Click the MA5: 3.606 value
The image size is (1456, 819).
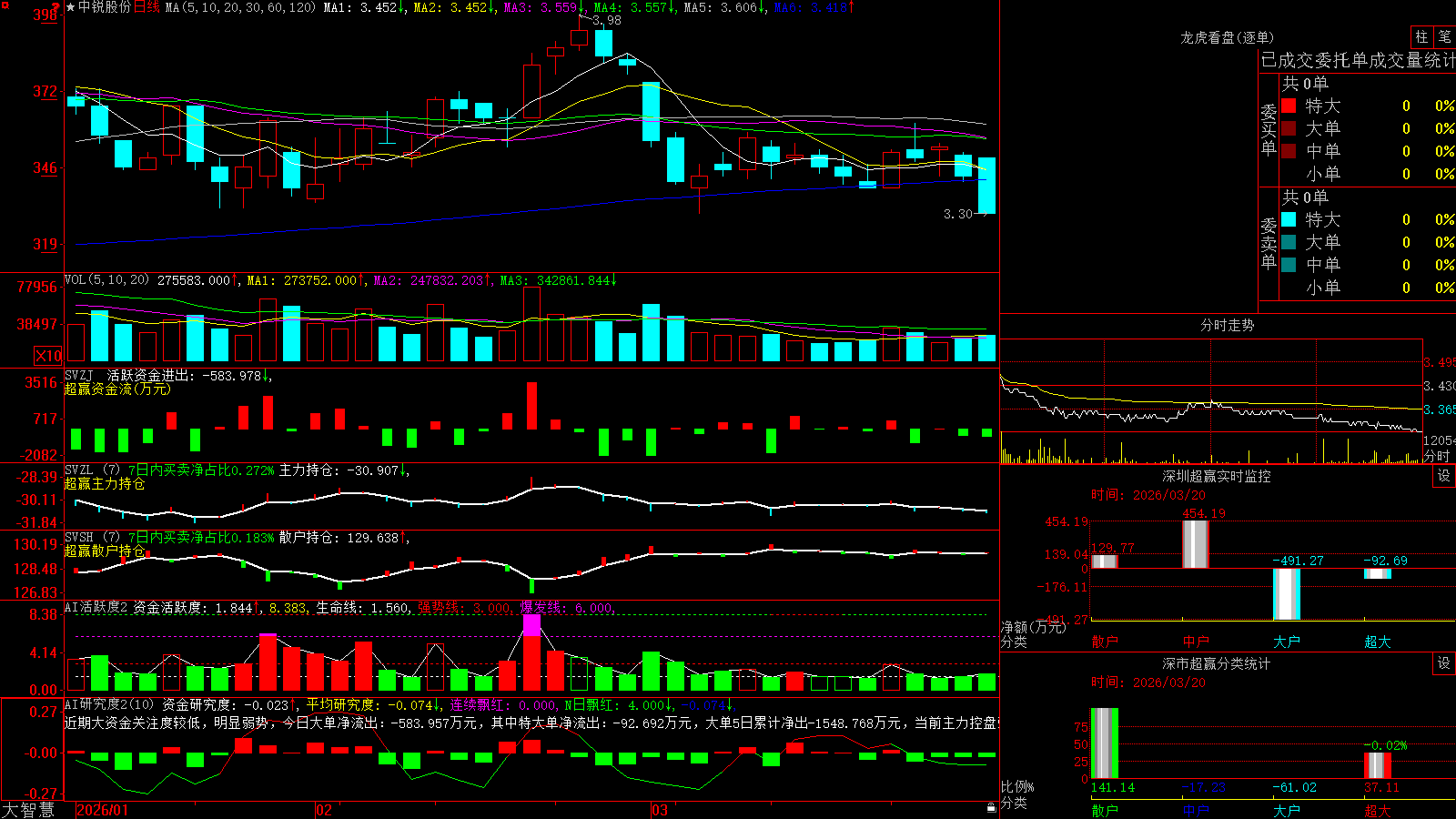tap(724, 7)
